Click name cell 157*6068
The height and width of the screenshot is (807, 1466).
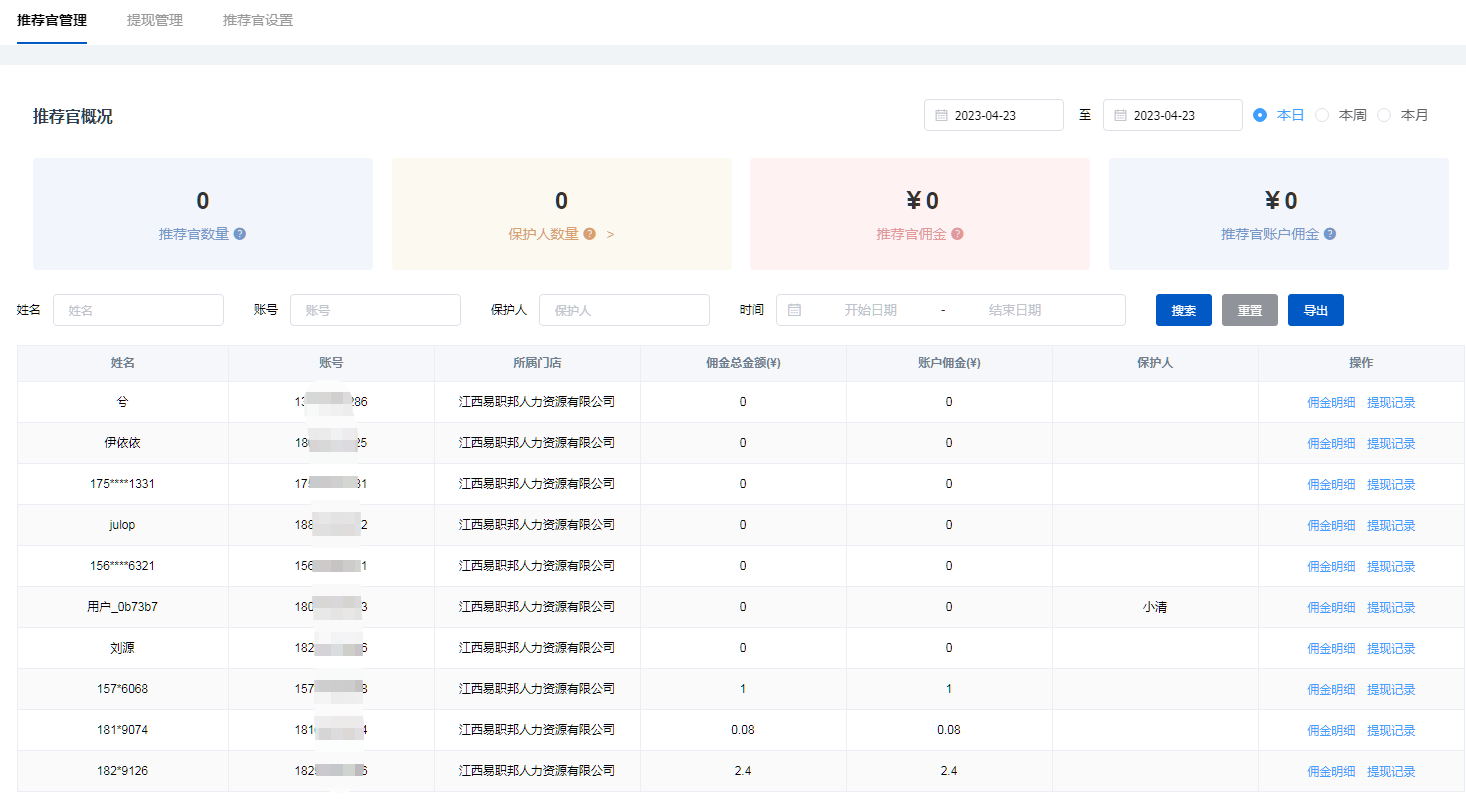[122, 689]
